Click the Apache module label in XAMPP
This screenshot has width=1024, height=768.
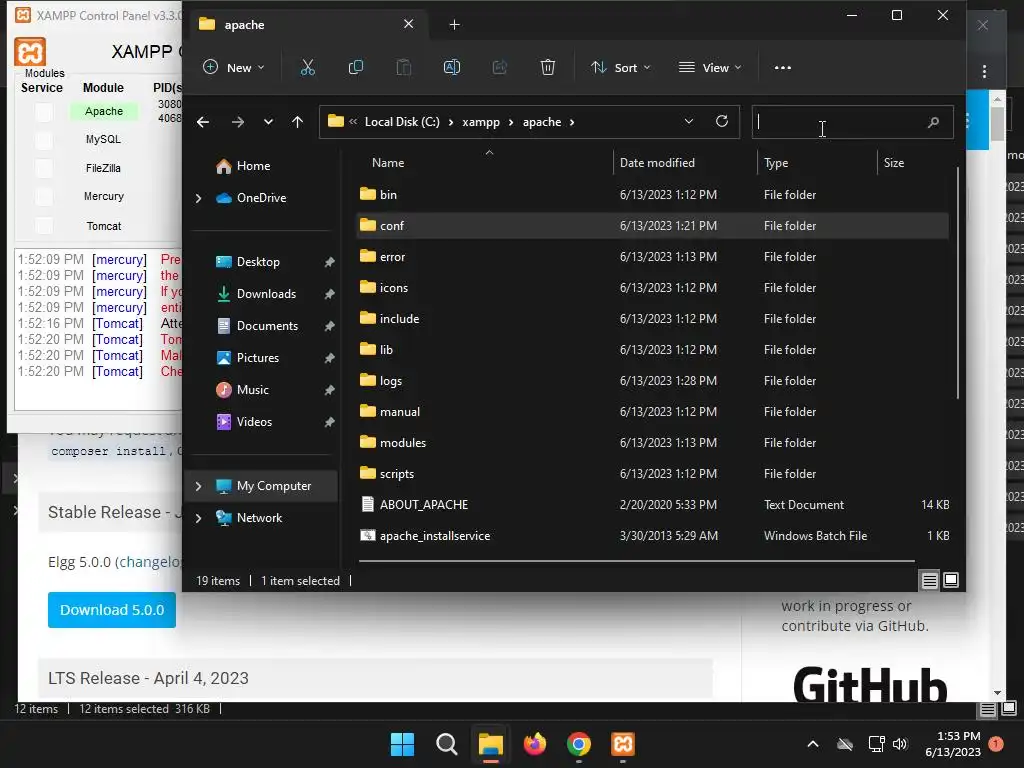[x=104, y=111]
